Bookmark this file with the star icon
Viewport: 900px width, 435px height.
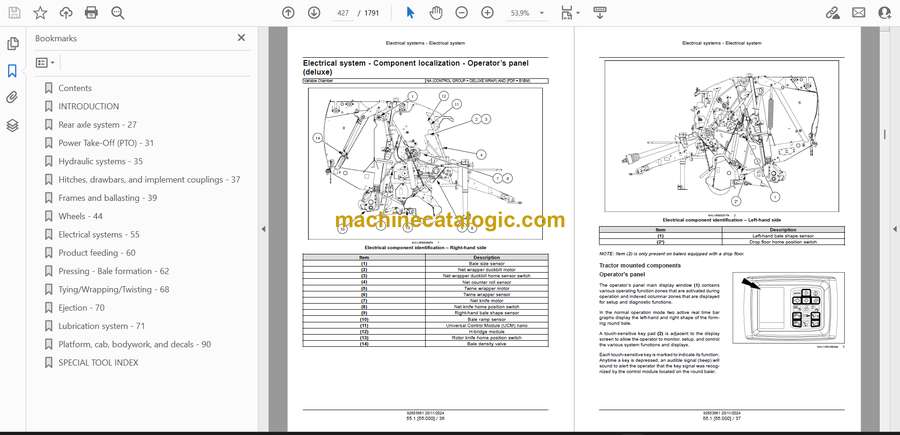click(x=40, y=13)
